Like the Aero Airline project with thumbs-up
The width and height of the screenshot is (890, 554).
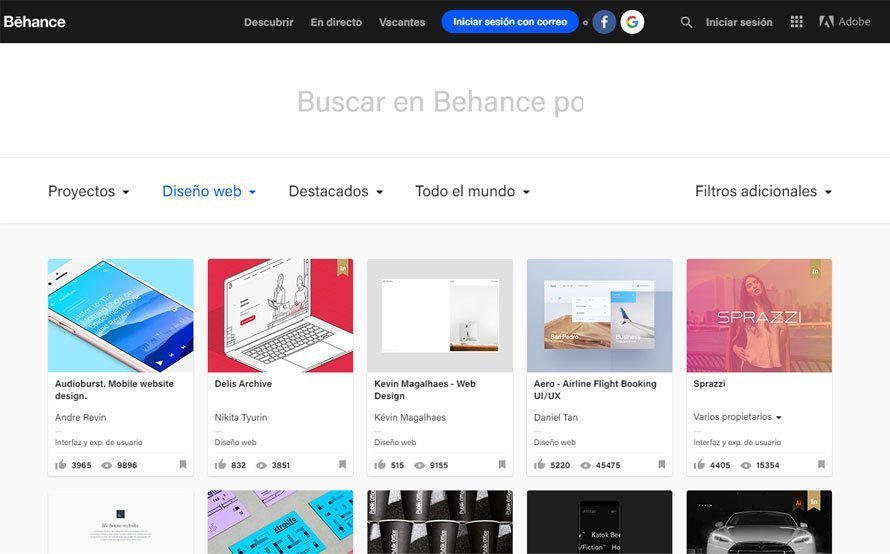coord(539,464)
